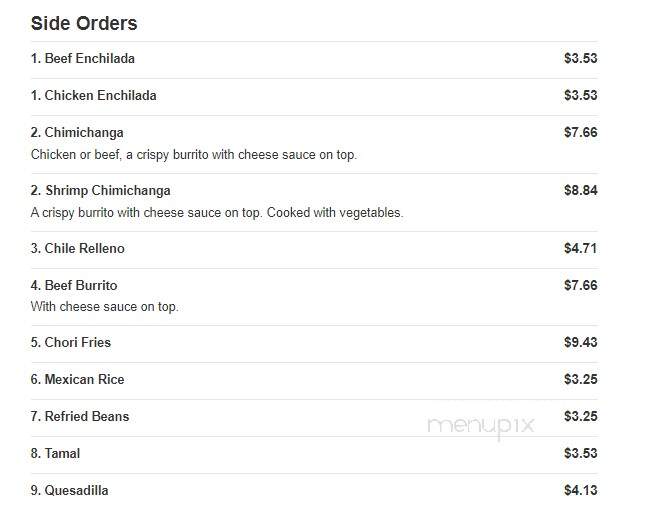This screenshot has height=508, width=660.
Task: Click the $9.43 Chori Fries price
Action: pyautogui.click(x=580, y=343)
